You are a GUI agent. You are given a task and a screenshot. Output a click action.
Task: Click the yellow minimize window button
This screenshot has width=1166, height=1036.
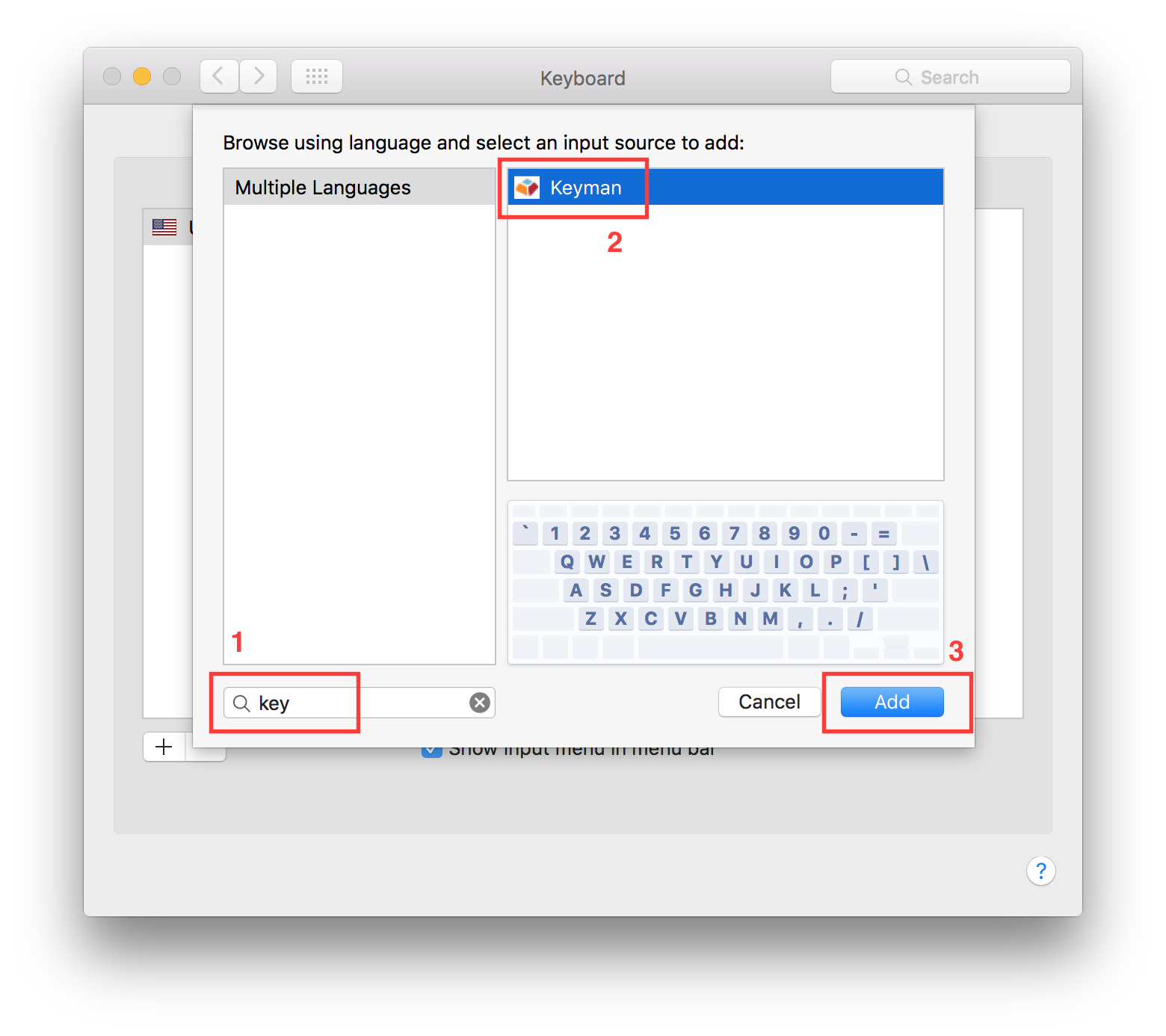click(x=142, y=76)
